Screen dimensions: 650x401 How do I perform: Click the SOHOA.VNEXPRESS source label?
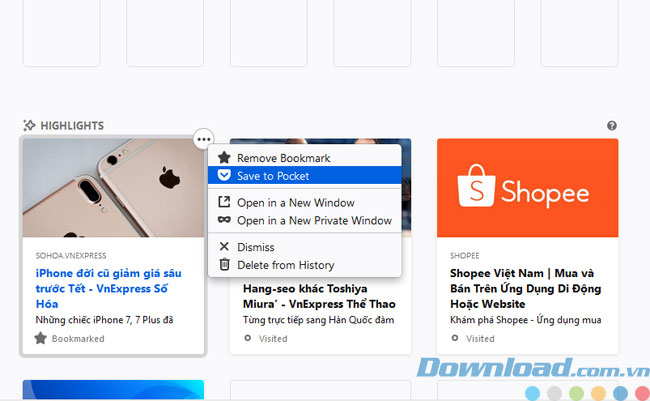71,256
